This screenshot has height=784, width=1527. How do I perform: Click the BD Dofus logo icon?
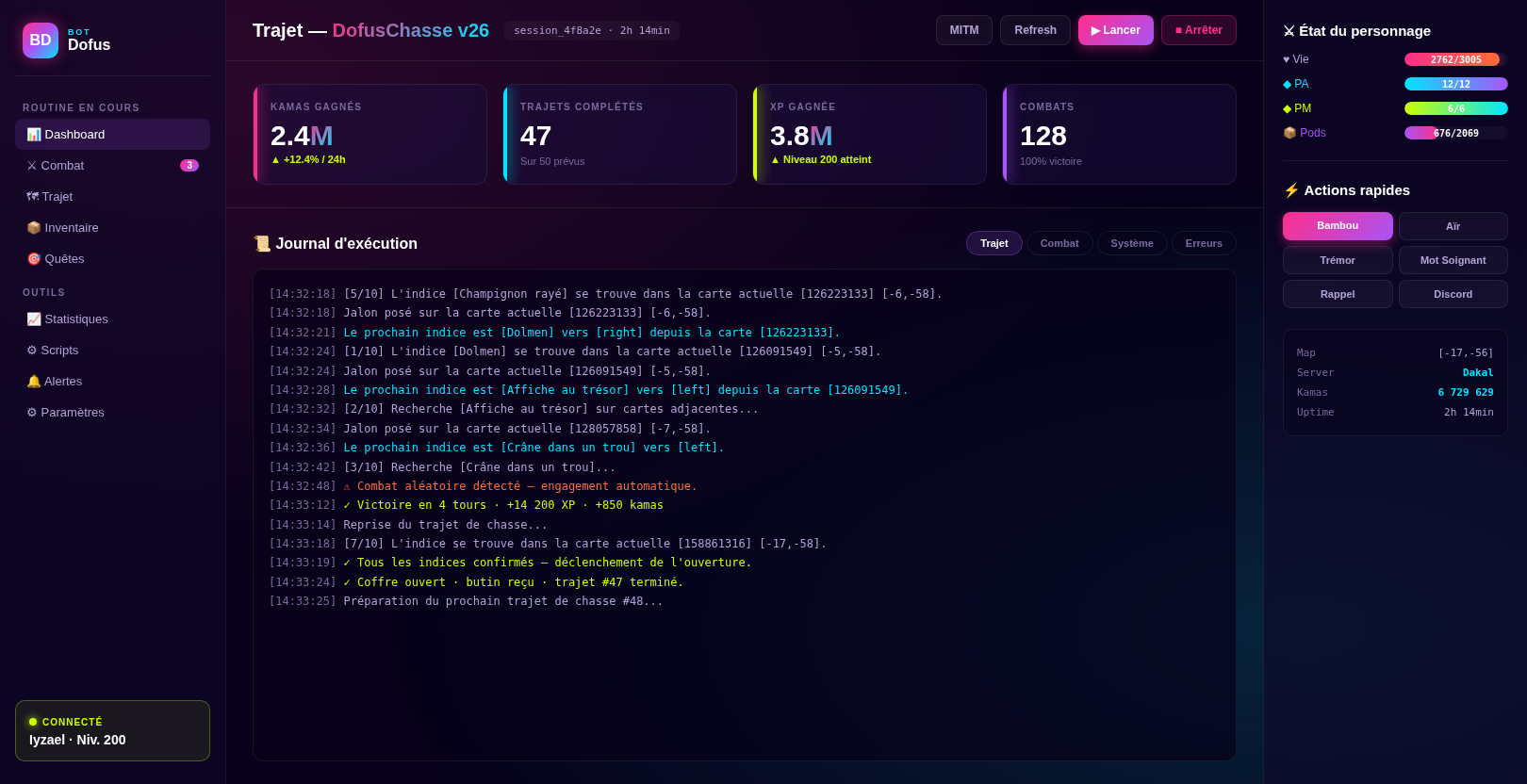(x=41, y=41)
